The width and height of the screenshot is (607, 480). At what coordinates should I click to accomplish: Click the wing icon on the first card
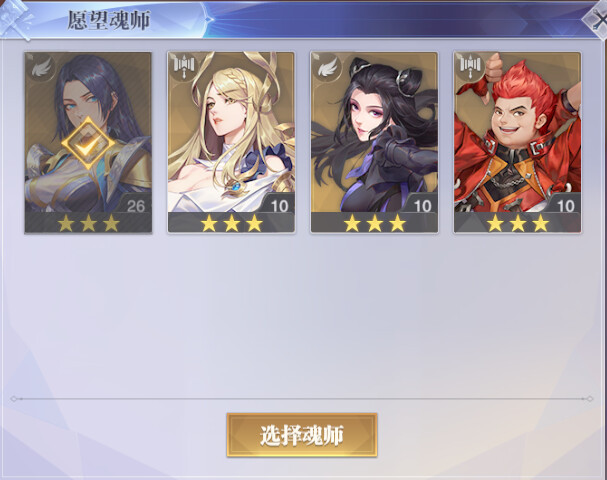coord(41,68)
